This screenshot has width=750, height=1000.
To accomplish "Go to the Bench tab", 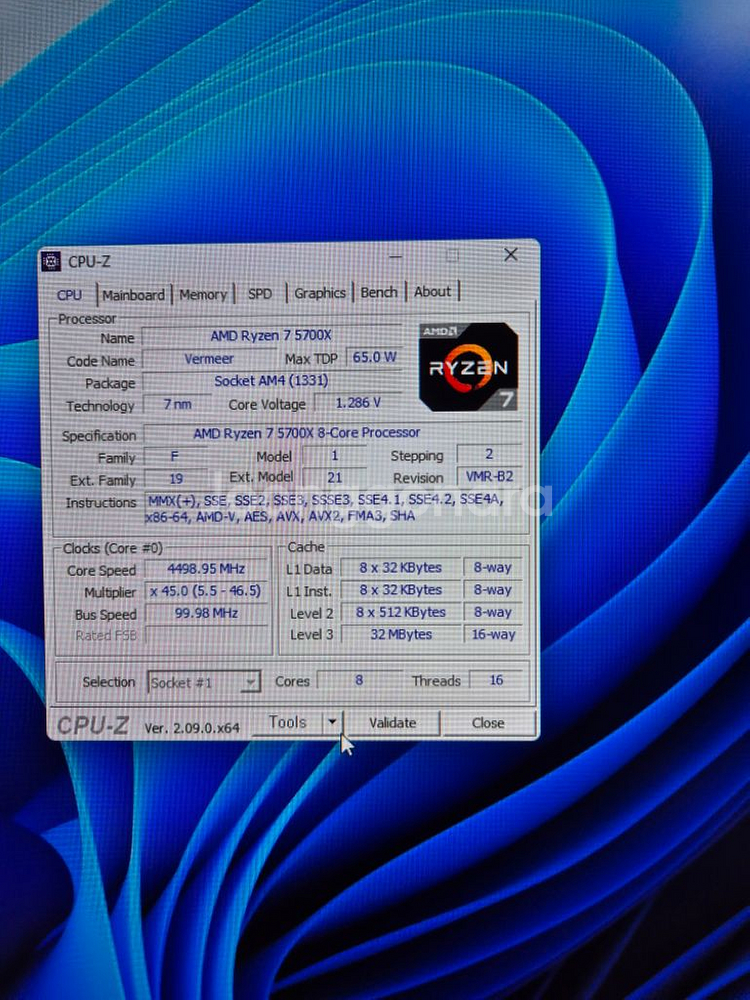I will click(x=379, y=292).
